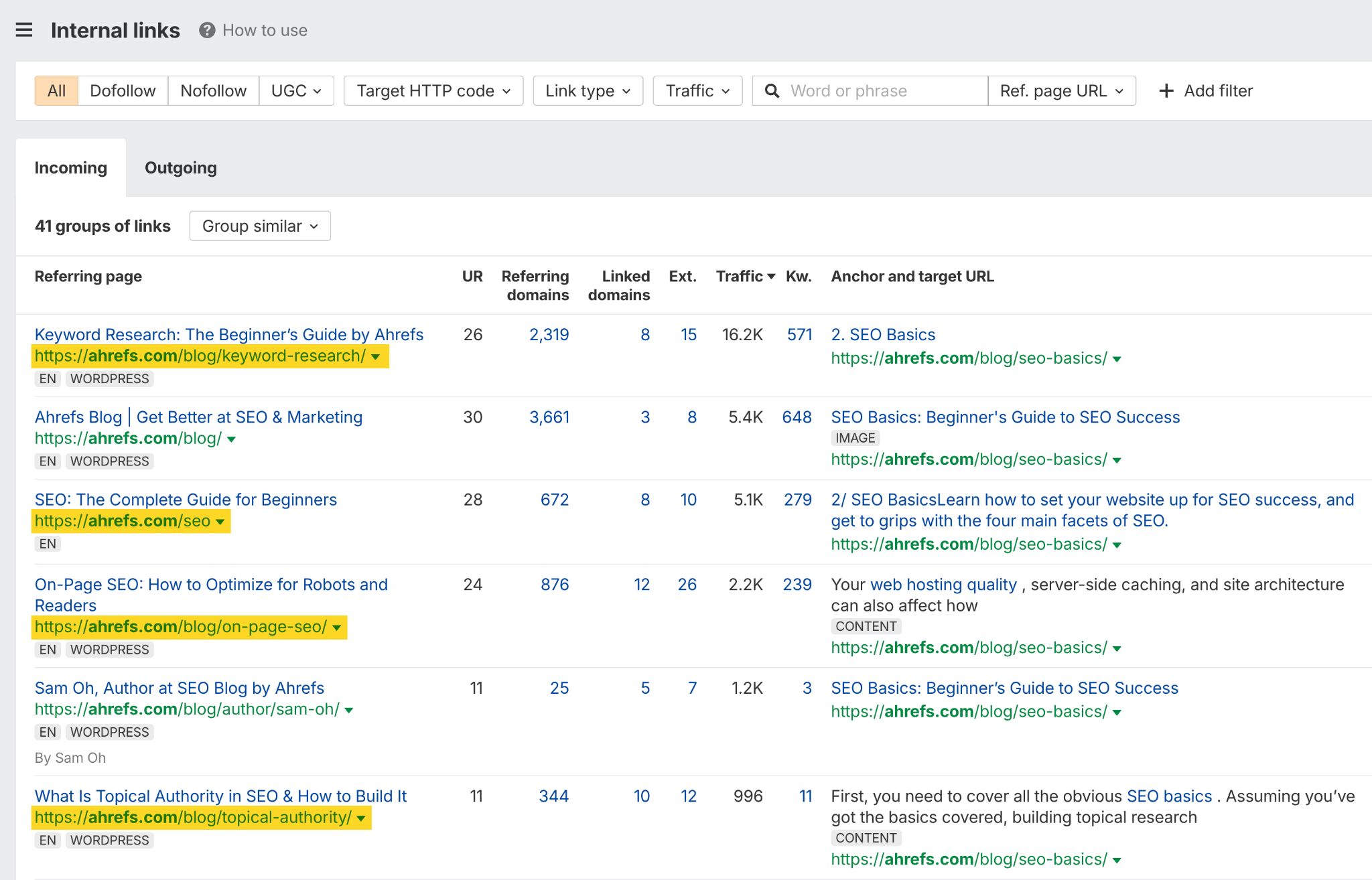Open the Group similar dropdown
The image size is (1372, 880).
(259, 226)
